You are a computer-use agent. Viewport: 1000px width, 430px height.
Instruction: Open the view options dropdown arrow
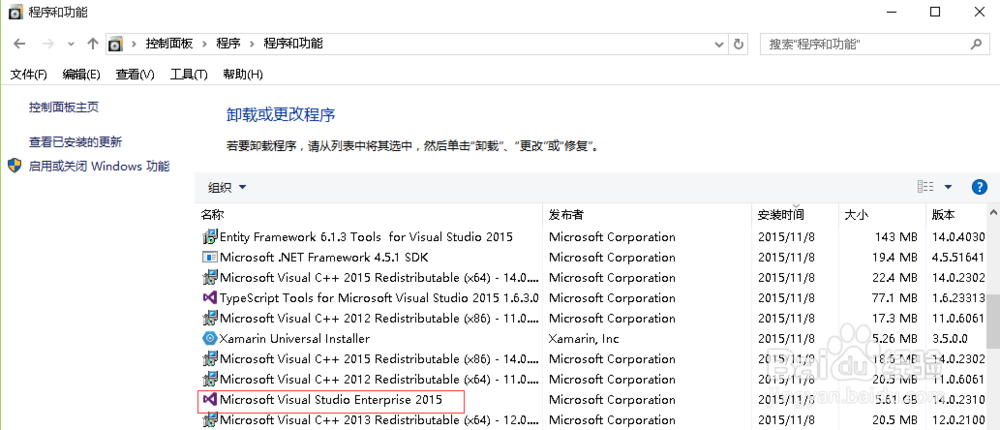(948, 187)
